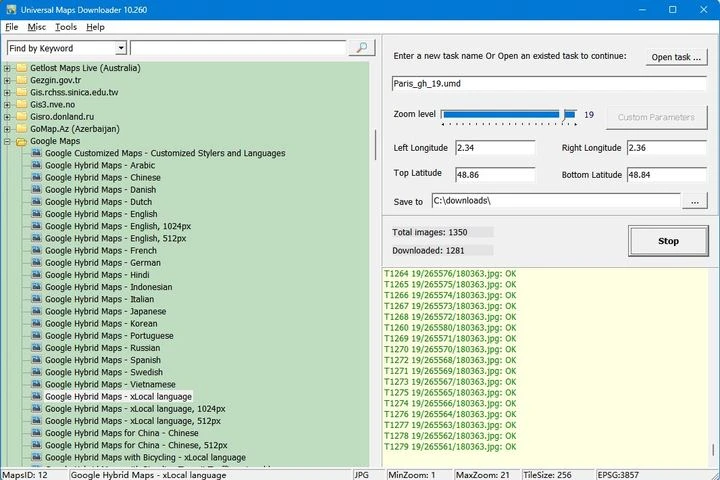Click the search magnifier icon button
720x480 pixels.
pyautogui.click(x=362, y=48)
